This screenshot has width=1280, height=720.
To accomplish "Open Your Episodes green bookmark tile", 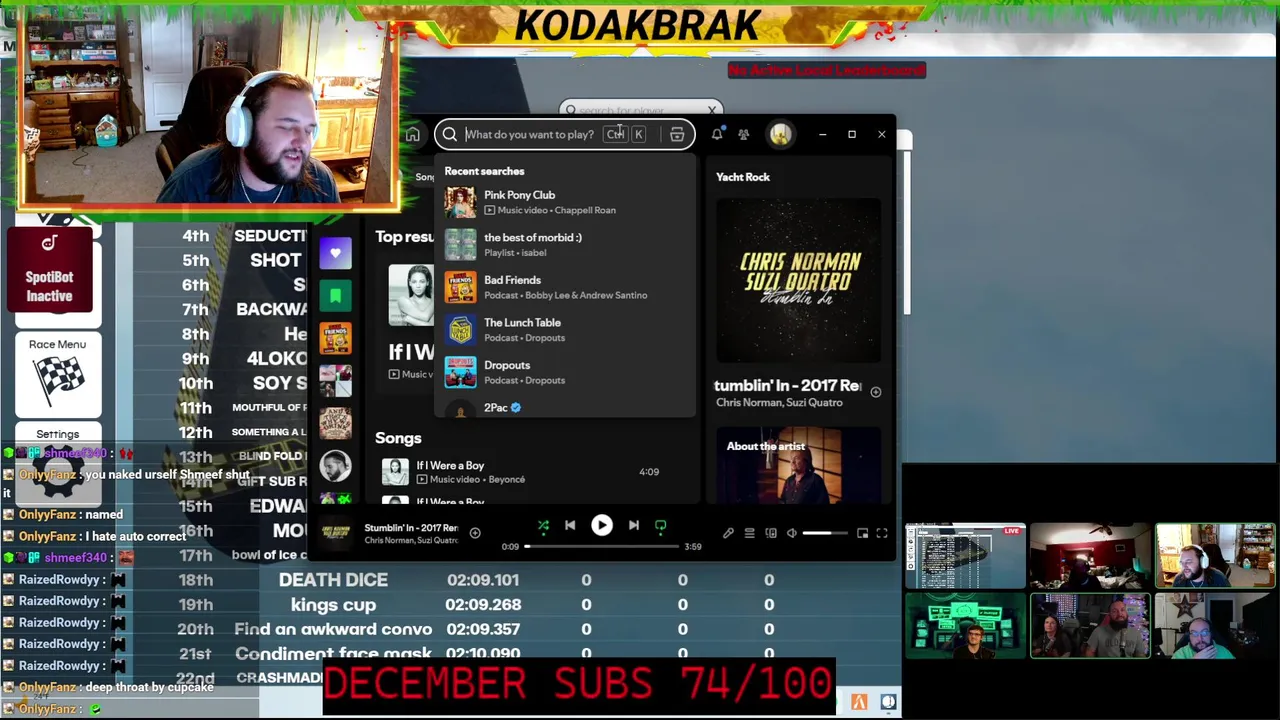I will (x=335, y=296).
